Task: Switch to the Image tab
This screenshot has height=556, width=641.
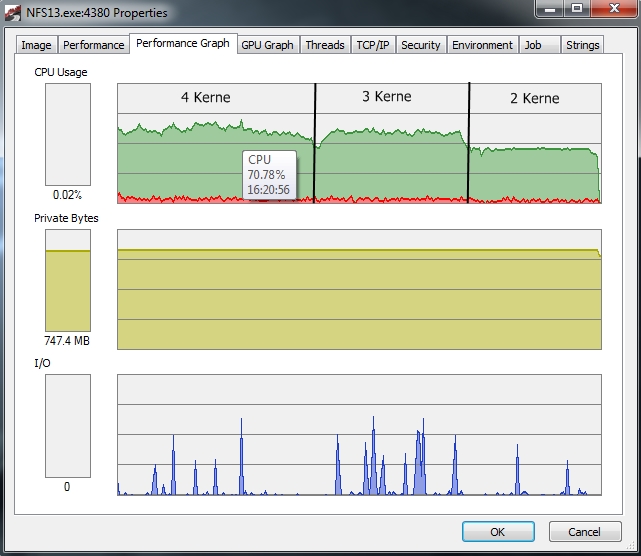Action: (x=36, y=45)
